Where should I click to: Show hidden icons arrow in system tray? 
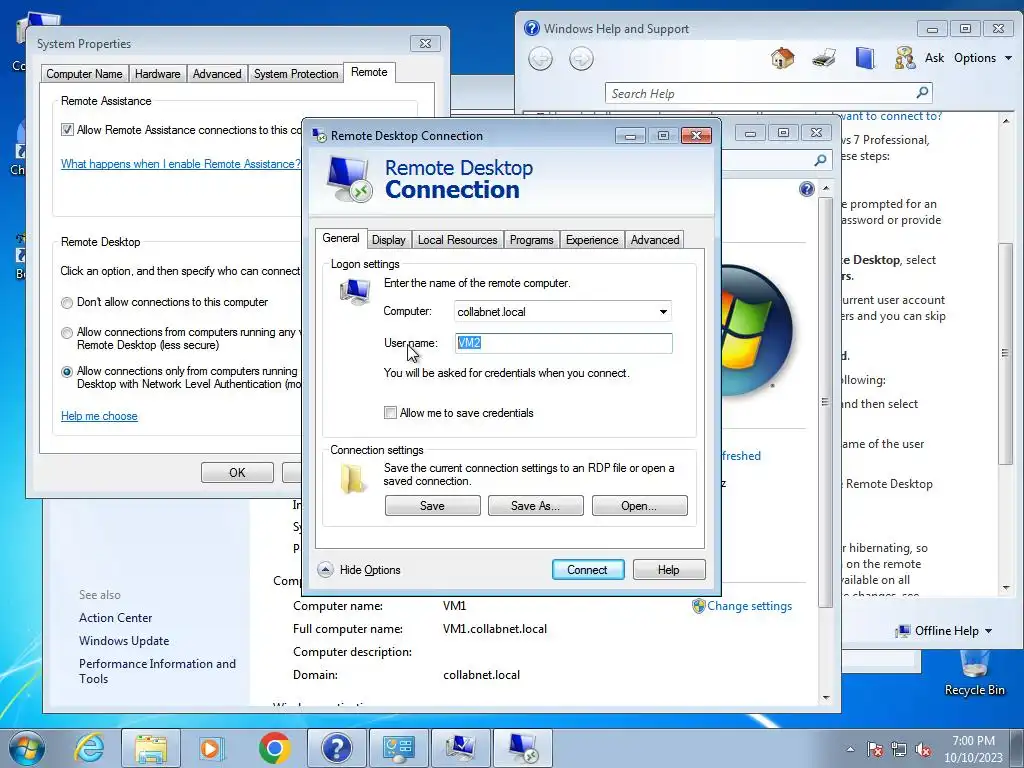(850, 750)
